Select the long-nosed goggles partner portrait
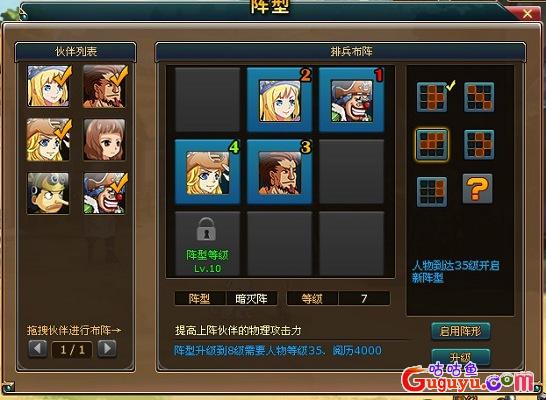Viewport: 546px width, 400px height. click(x=48, y=193)
